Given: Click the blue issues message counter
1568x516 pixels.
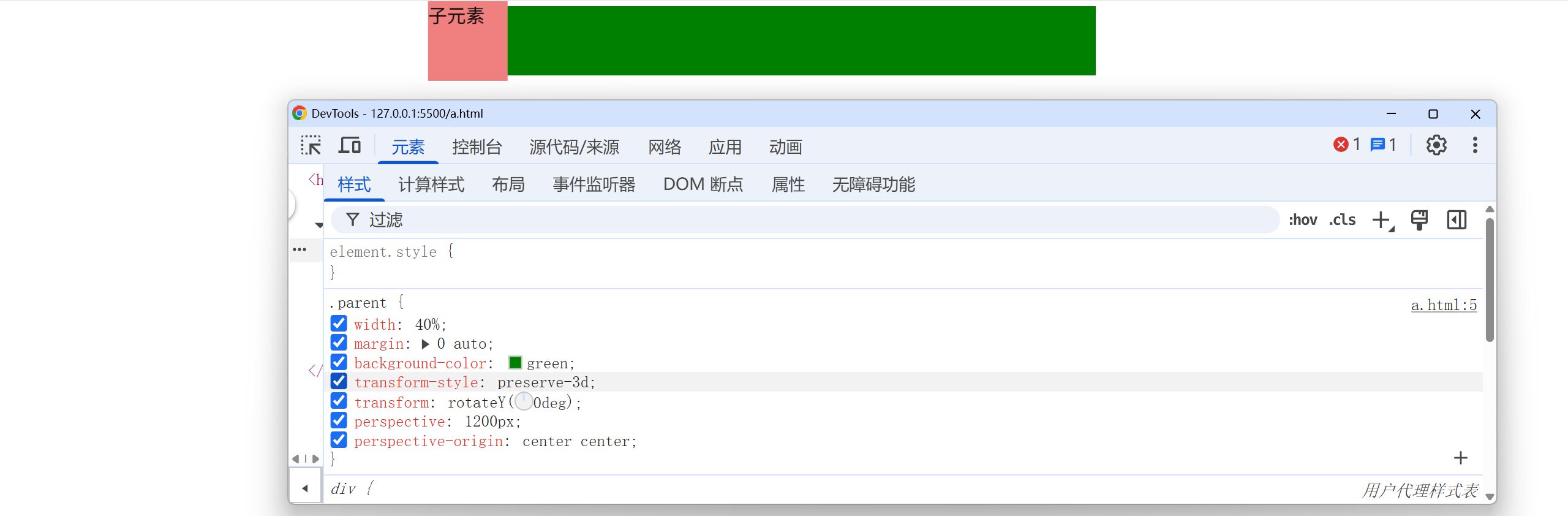Looking at the screenshot, I should point(1384,145).
